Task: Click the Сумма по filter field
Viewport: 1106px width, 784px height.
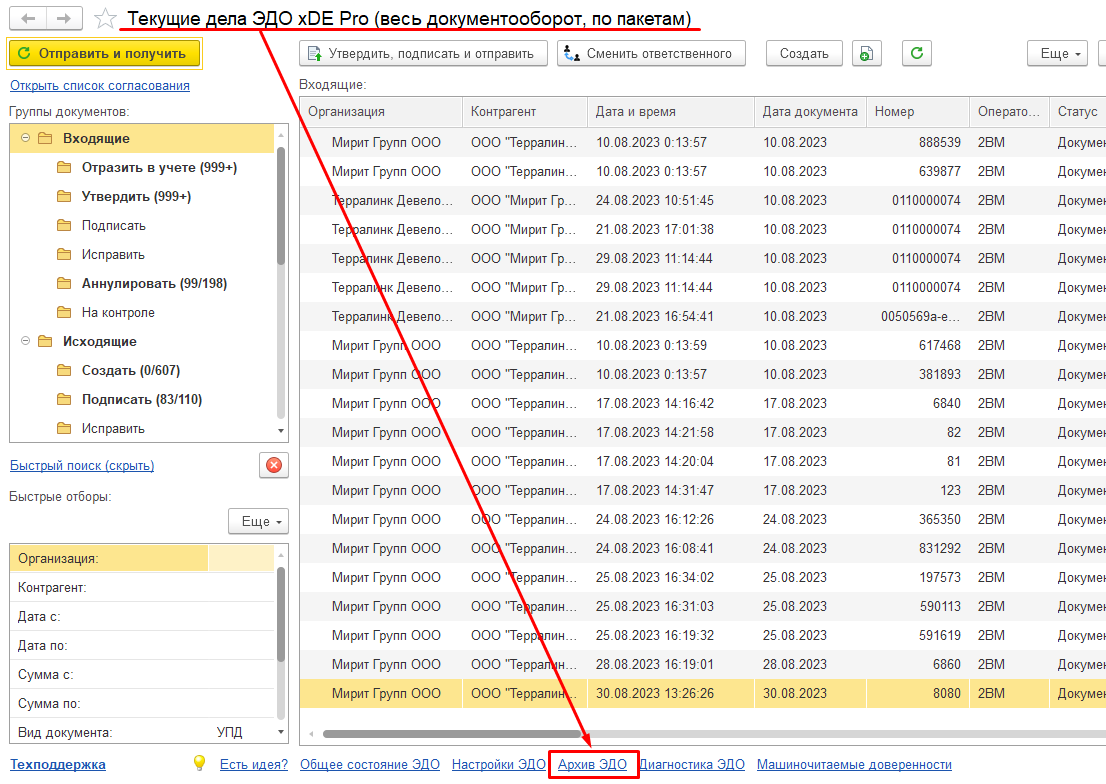Action: [x=142, y=703]
